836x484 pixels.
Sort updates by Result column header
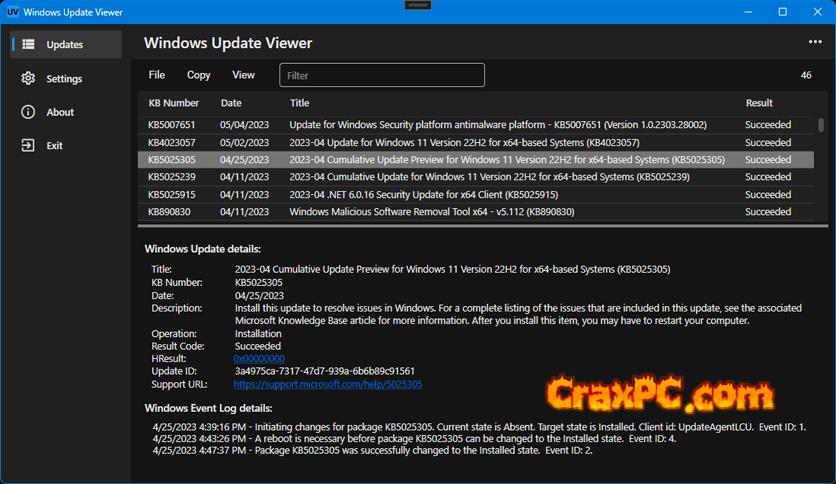point(759,103)
